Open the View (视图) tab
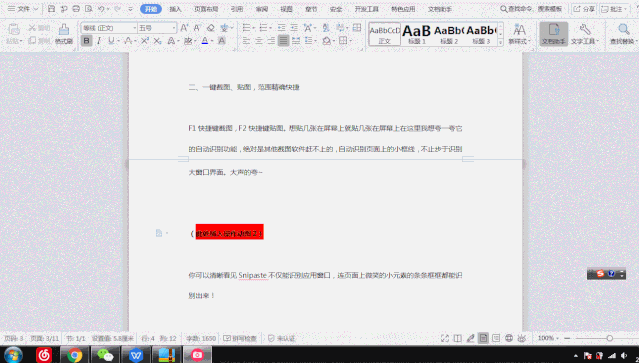Viewport: 639px width, 363px height. point(286,9)
